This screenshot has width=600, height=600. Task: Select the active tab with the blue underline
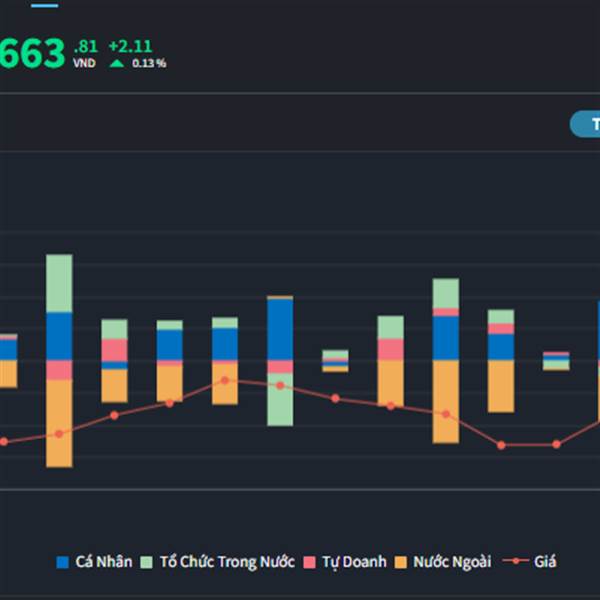tap(44, 5)
